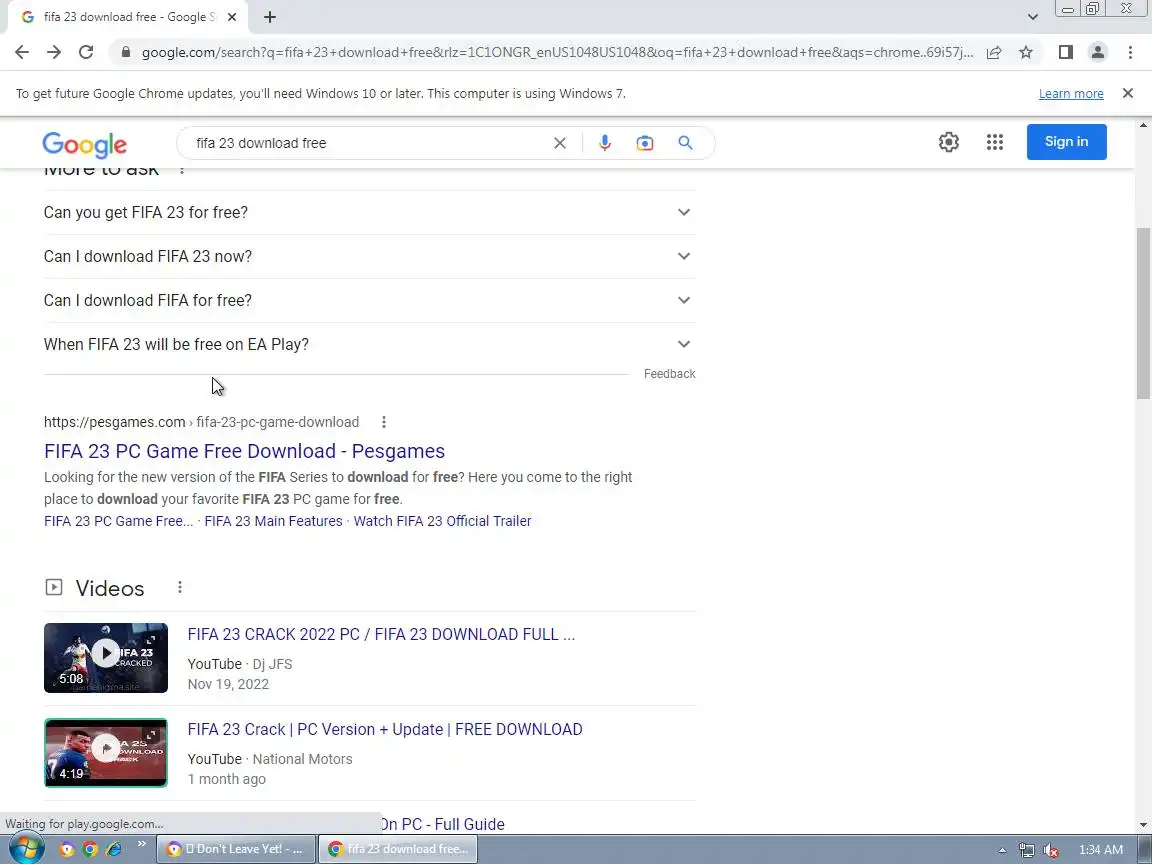The image size is (1152, 864).
Task: Open the Learn more link in the update bar
Action: click(x=1070, y=93)
